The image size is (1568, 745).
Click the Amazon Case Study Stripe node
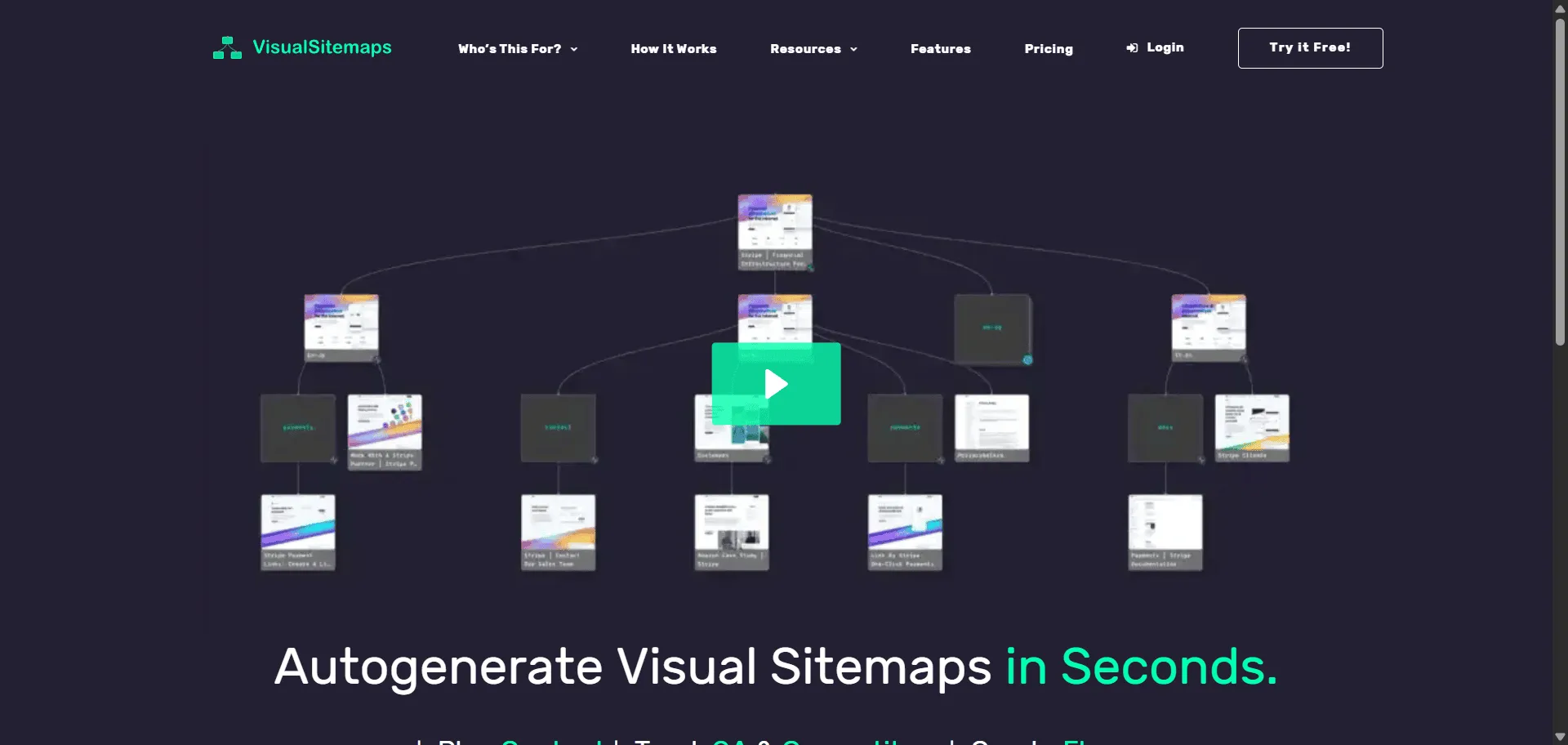tap(731, 532)
